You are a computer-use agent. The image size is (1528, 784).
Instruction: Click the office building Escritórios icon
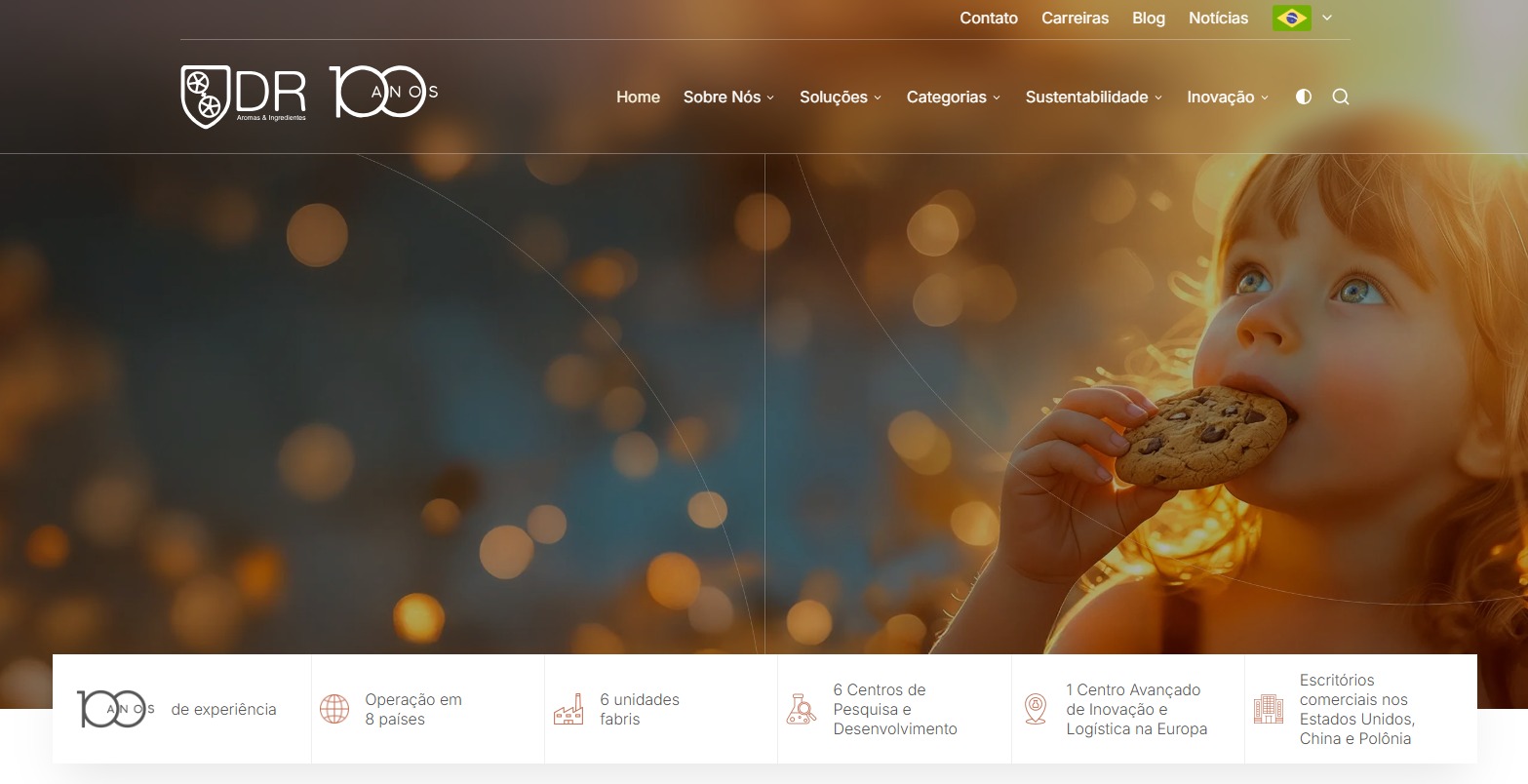pos(1269,709)
